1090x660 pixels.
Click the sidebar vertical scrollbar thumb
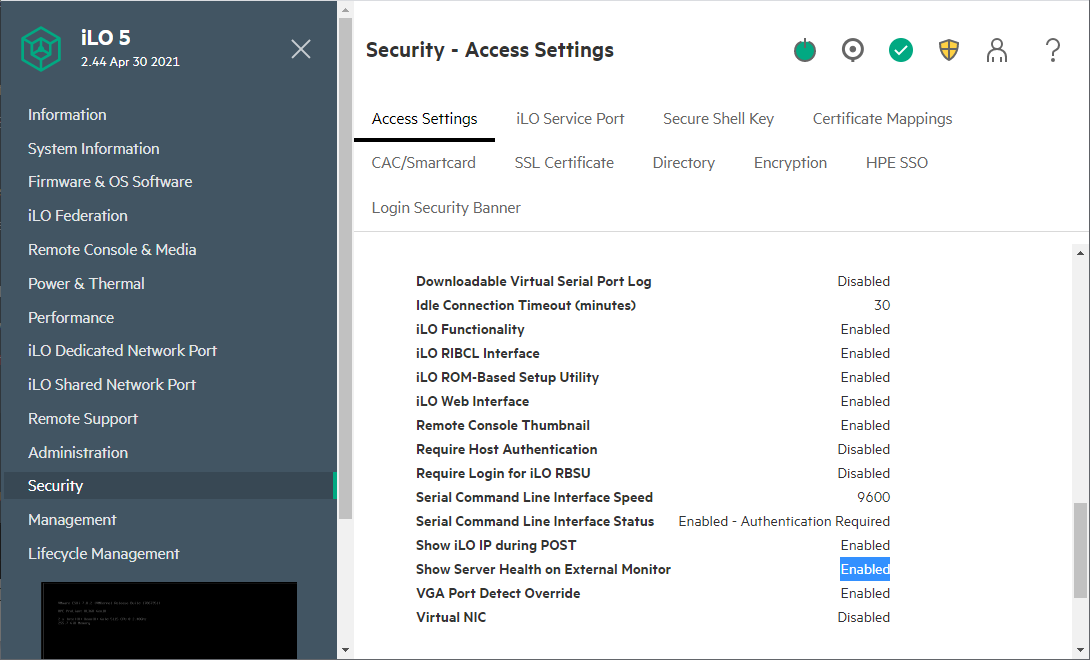click(345, 268)
